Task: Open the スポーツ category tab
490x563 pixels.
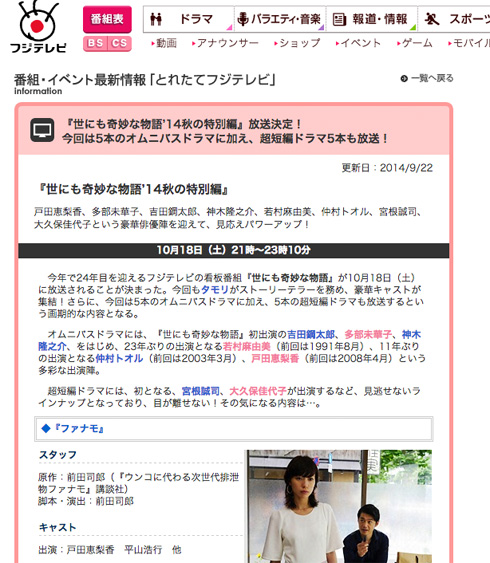Action: point(454,19)
